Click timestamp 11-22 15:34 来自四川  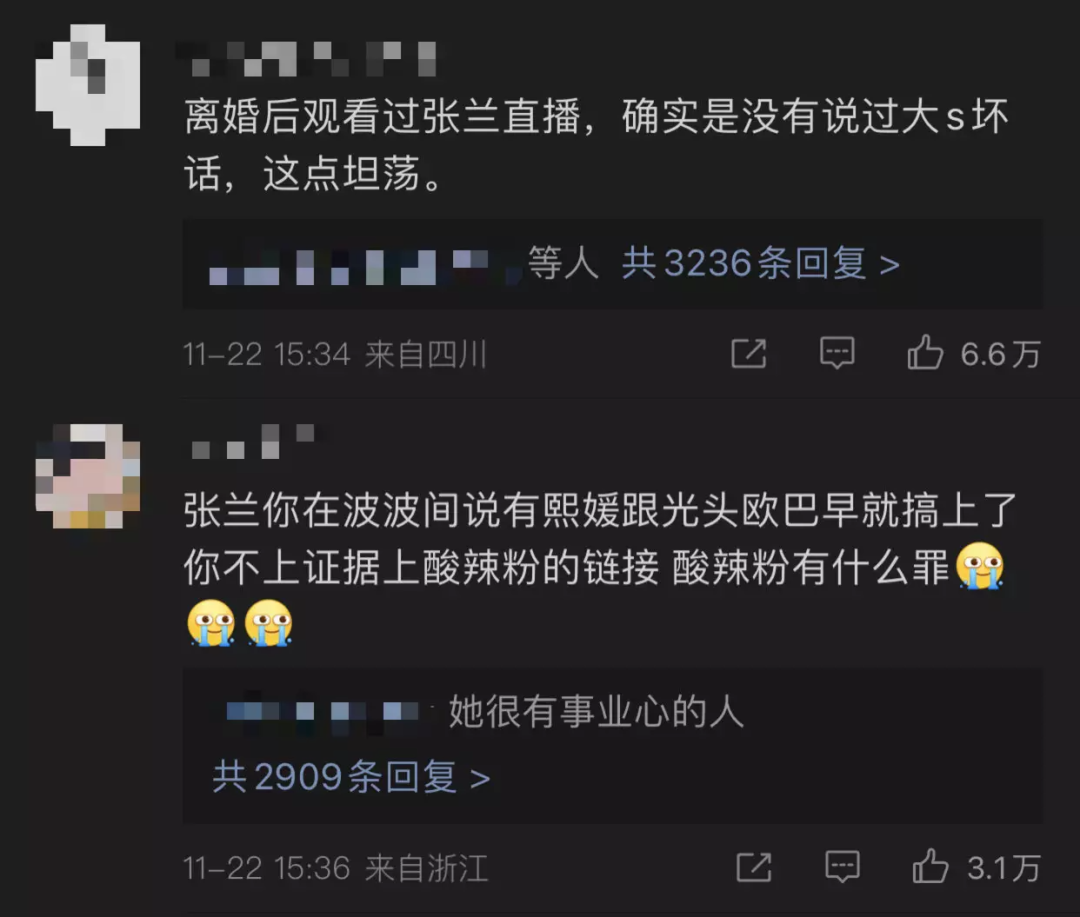(x=335, y=355)
